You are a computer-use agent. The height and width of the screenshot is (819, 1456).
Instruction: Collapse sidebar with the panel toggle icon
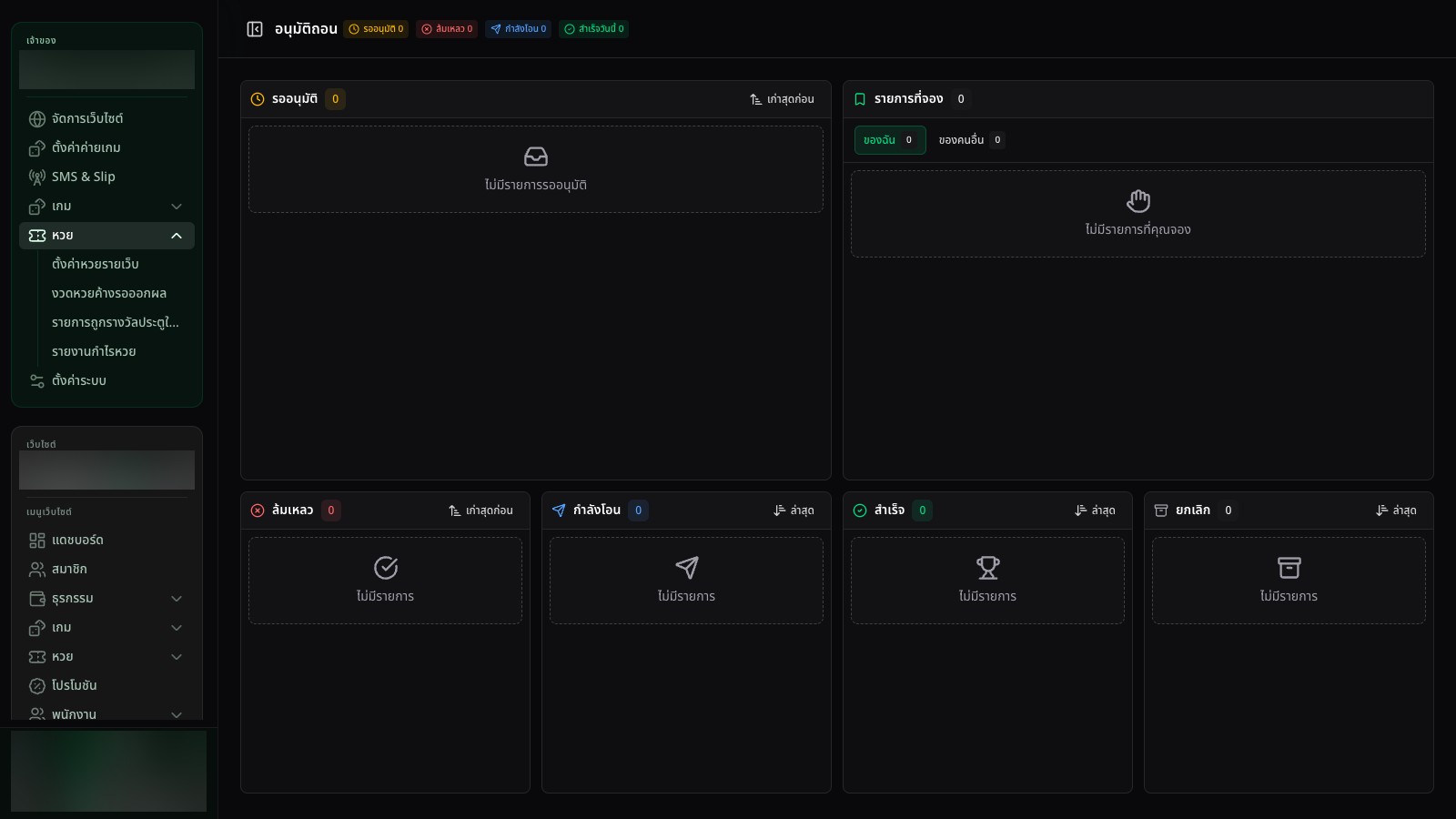255,29
